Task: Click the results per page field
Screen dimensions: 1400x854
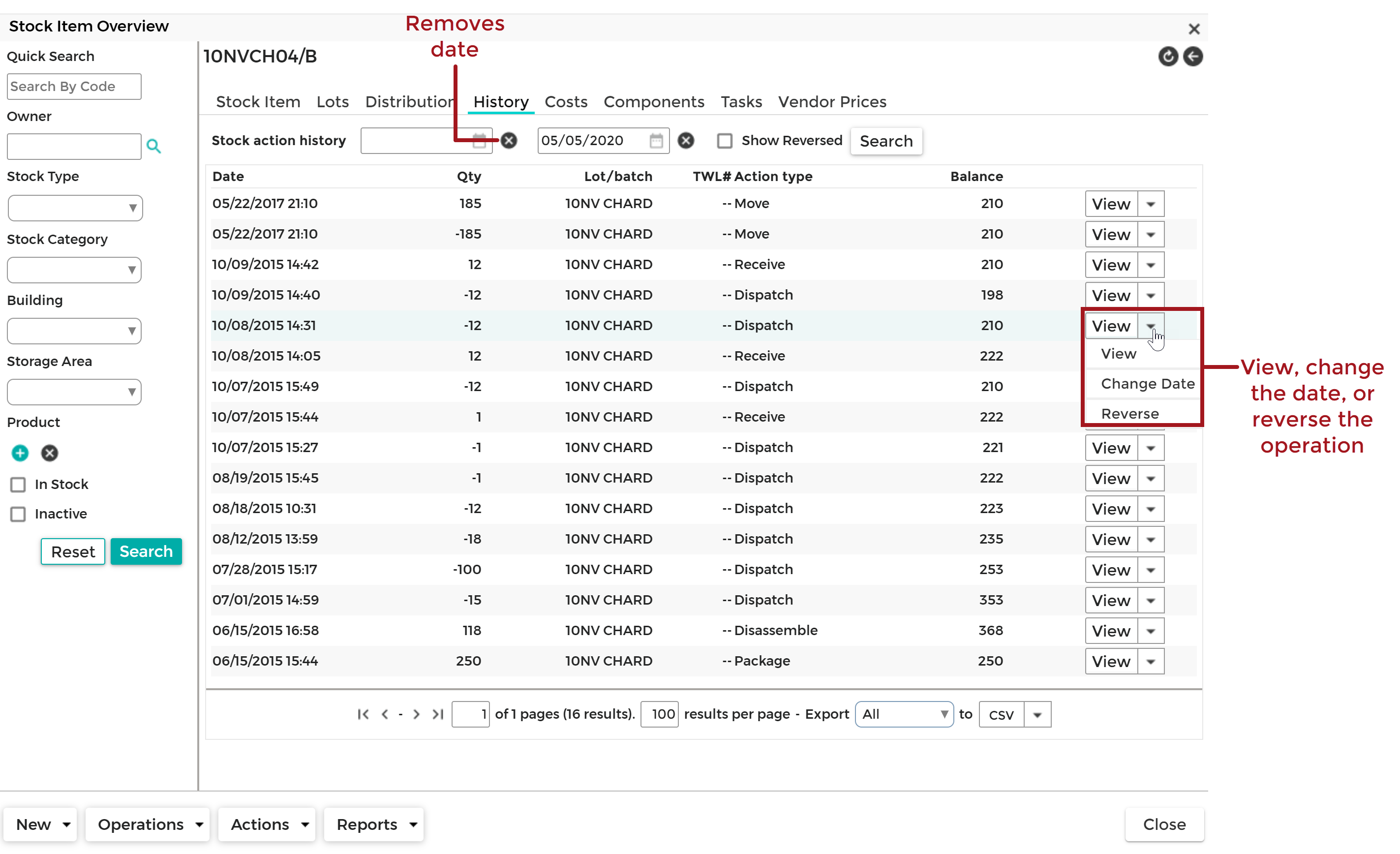Action: [659, 714]
